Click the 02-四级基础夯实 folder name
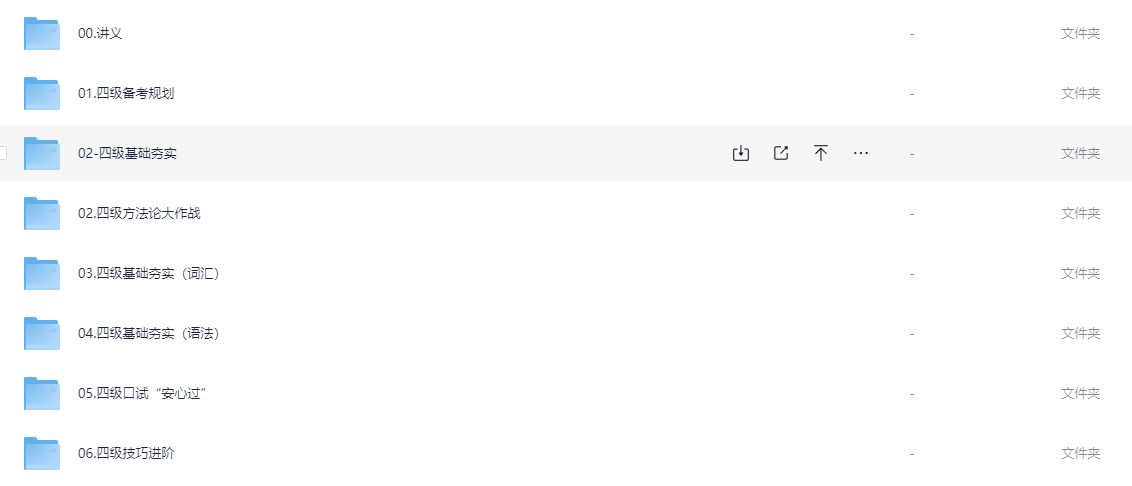This screenshot has width=1132, height=486. point(128,153)
